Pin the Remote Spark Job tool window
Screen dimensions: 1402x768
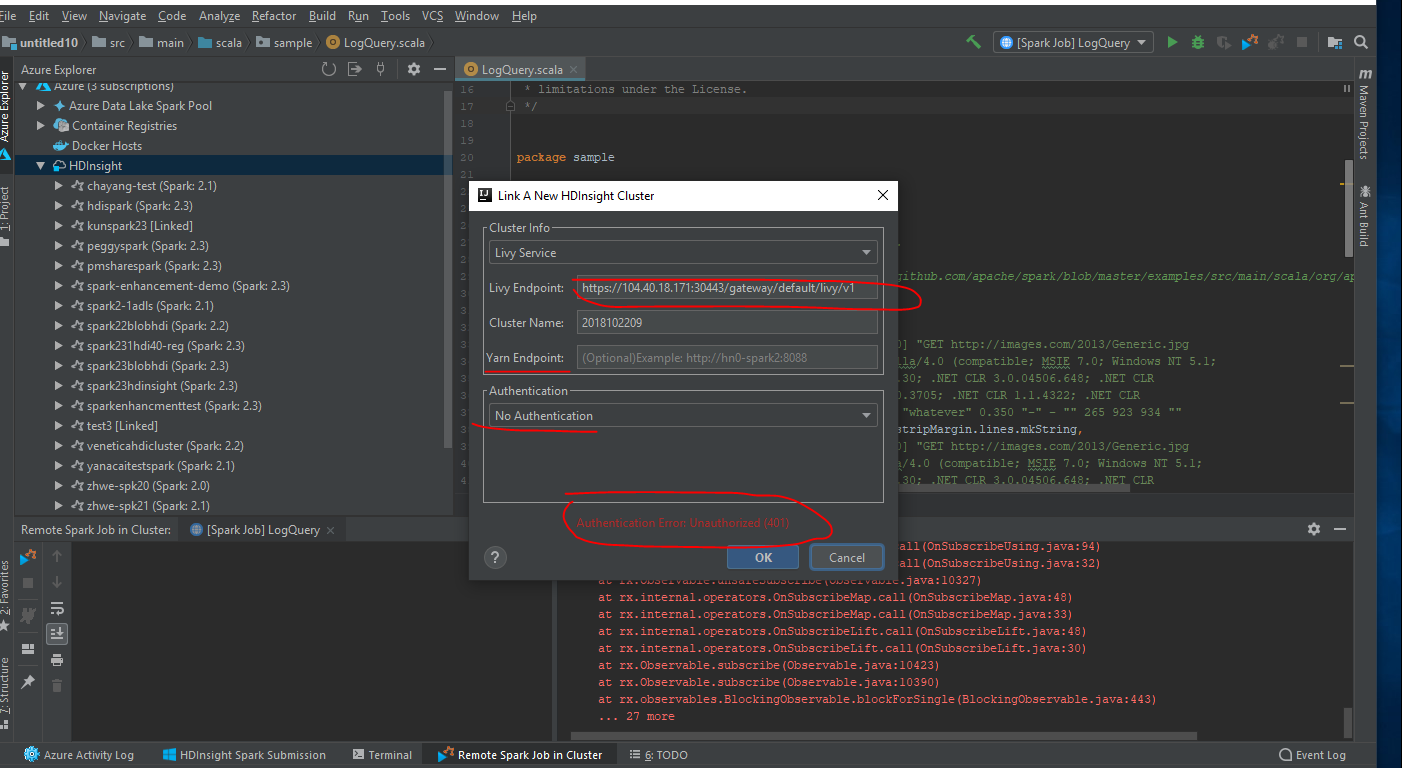(x=27, y=680)
